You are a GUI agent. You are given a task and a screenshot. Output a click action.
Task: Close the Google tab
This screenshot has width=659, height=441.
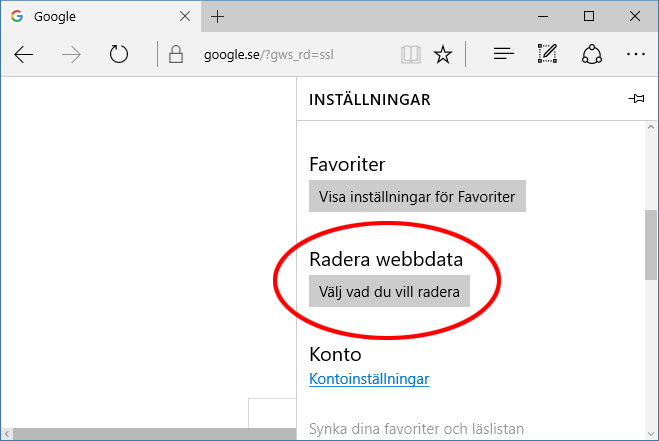coord(183,17)
